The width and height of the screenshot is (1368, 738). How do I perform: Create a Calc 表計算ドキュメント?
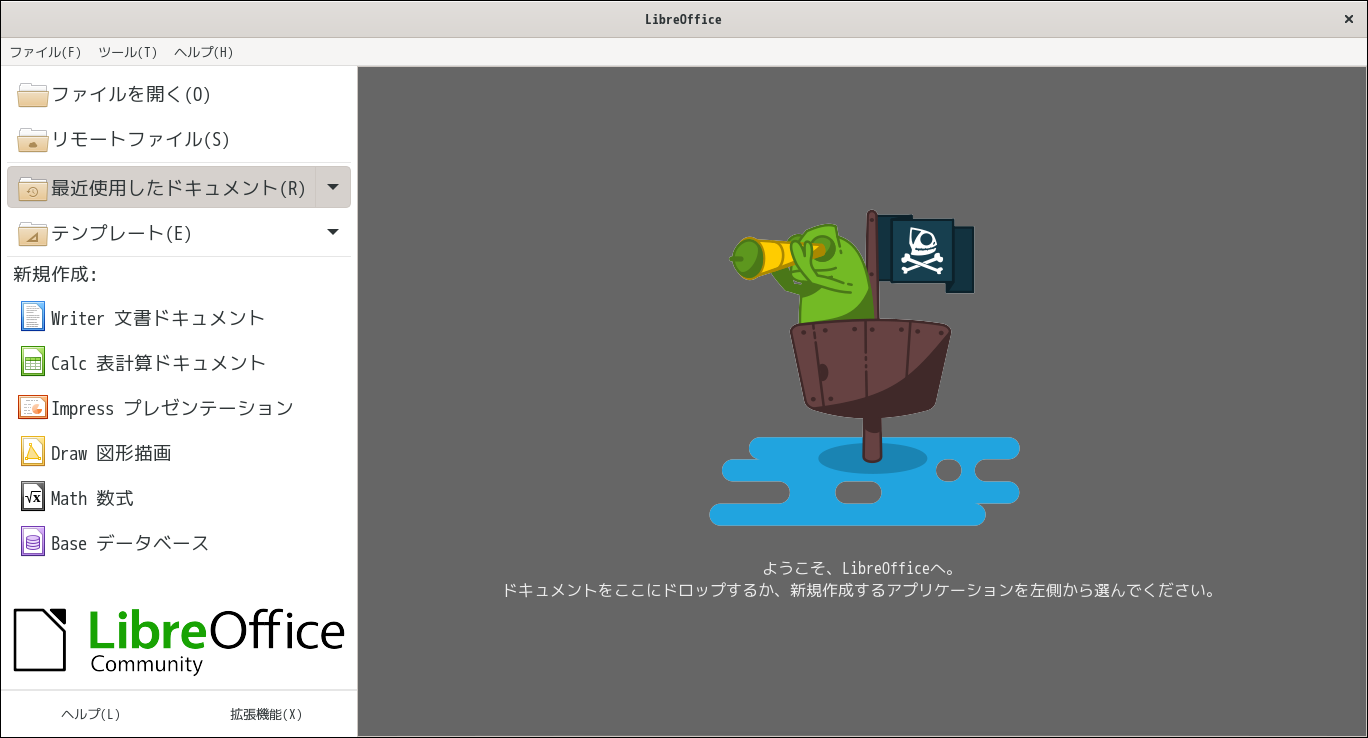point(179,363)
